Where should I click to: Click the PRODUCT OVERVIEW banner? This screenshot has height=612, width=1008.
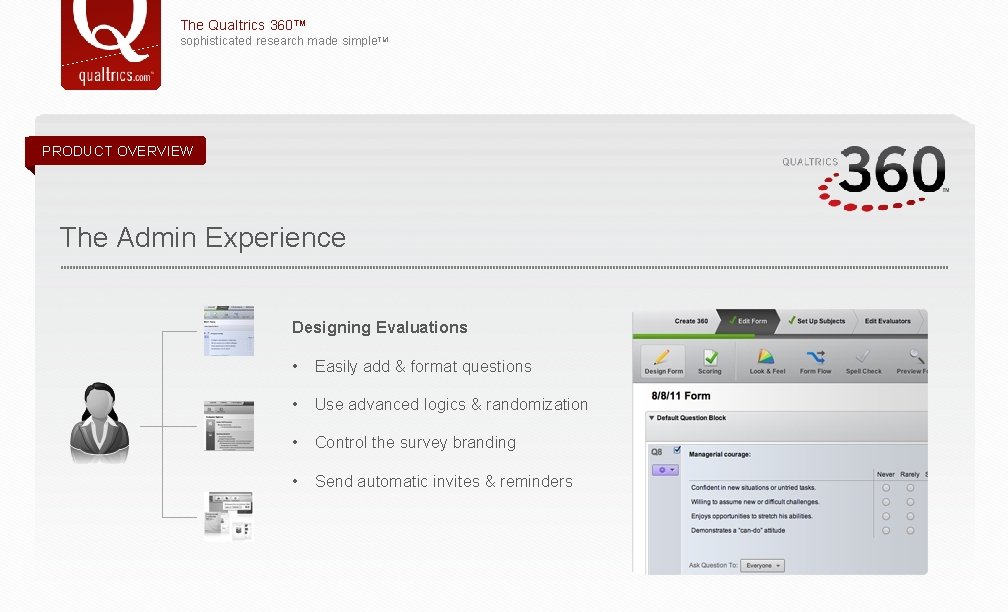[116, 151]
